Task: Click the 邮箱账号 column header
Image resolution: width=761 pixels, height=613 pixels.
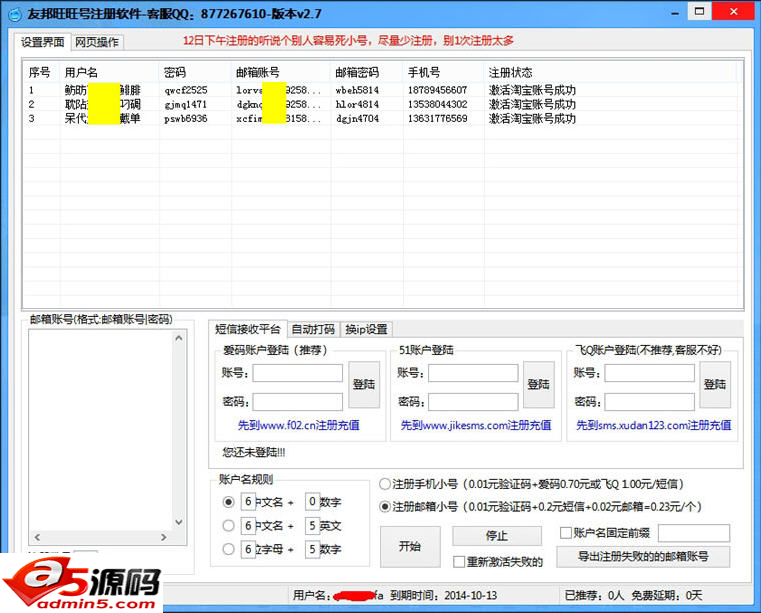Action: 281,73
